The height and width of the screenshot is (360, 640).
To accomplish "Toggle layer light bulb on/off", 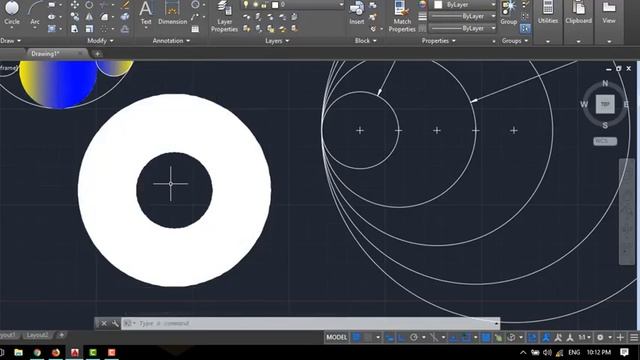I will click(x=246, y=4).
